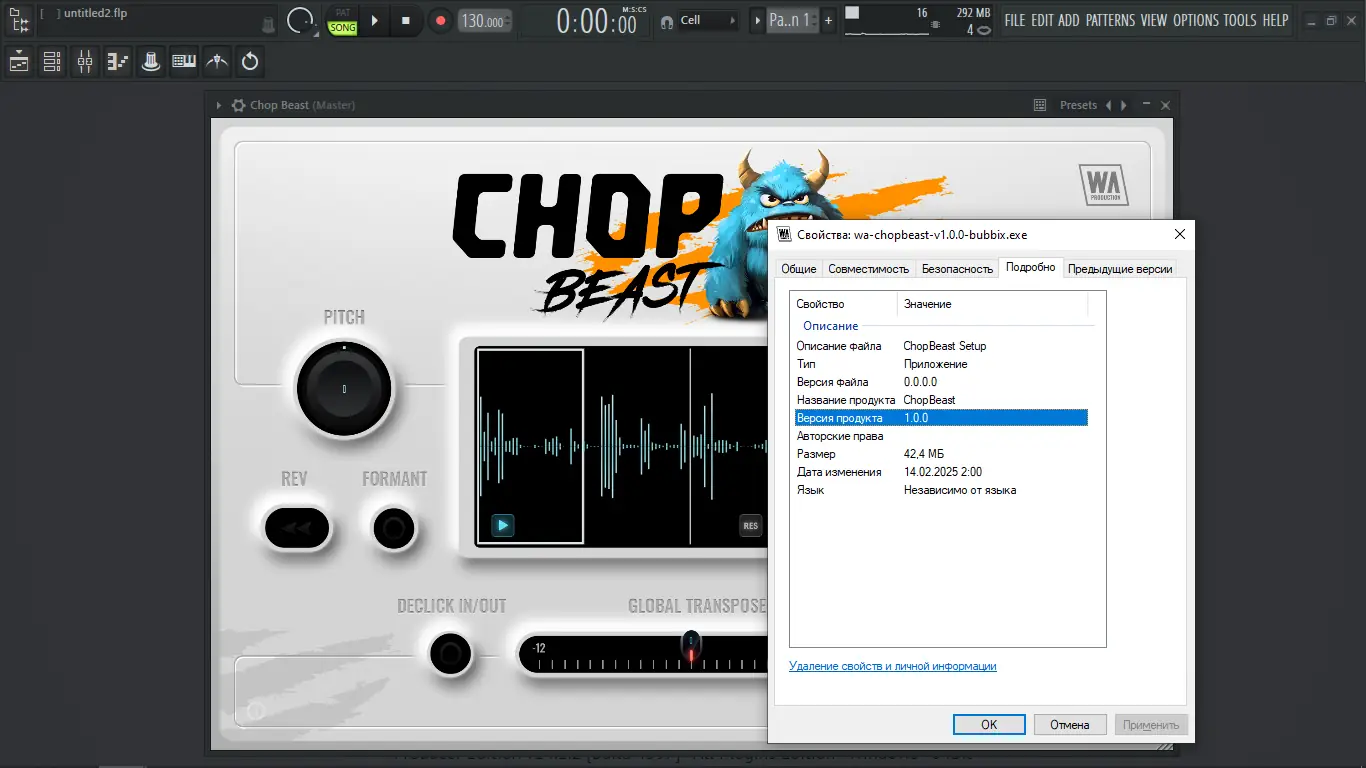Open Chop Beast plugin gear settings

238,105
